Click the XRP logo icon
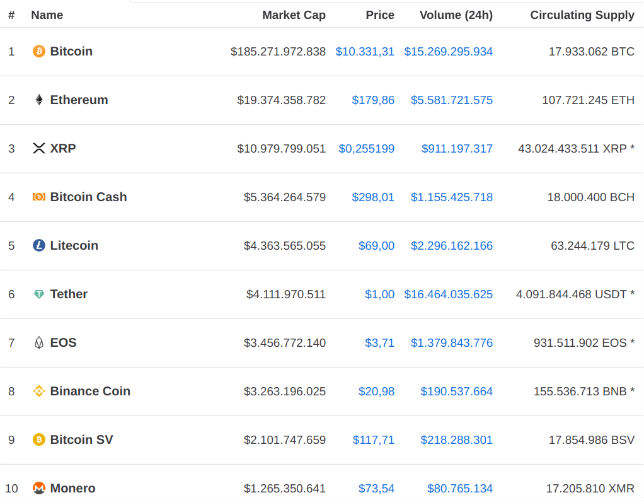 [39, 148]
